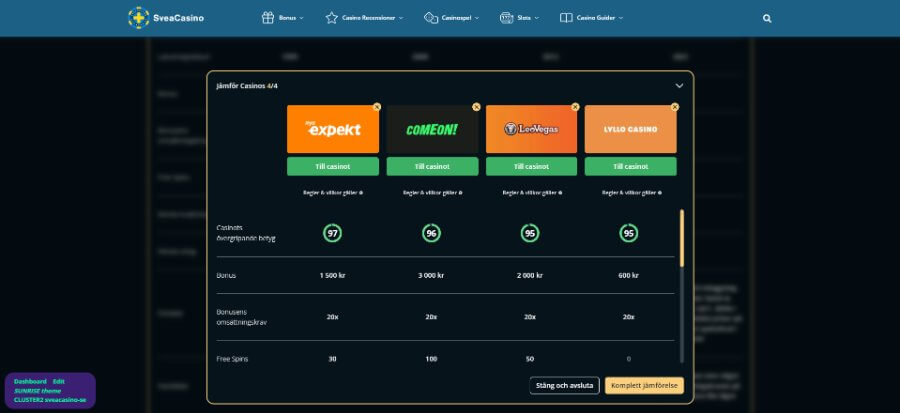
Task: Click info icon under LeoVegas terms
Action: (x=560, y=193)
